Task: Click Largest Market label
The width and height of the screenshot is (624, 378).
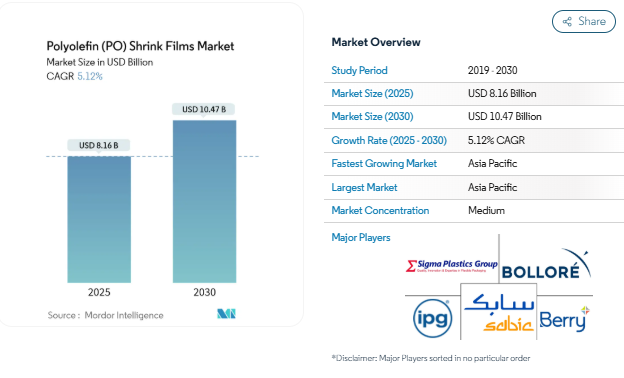Action: 364,187
